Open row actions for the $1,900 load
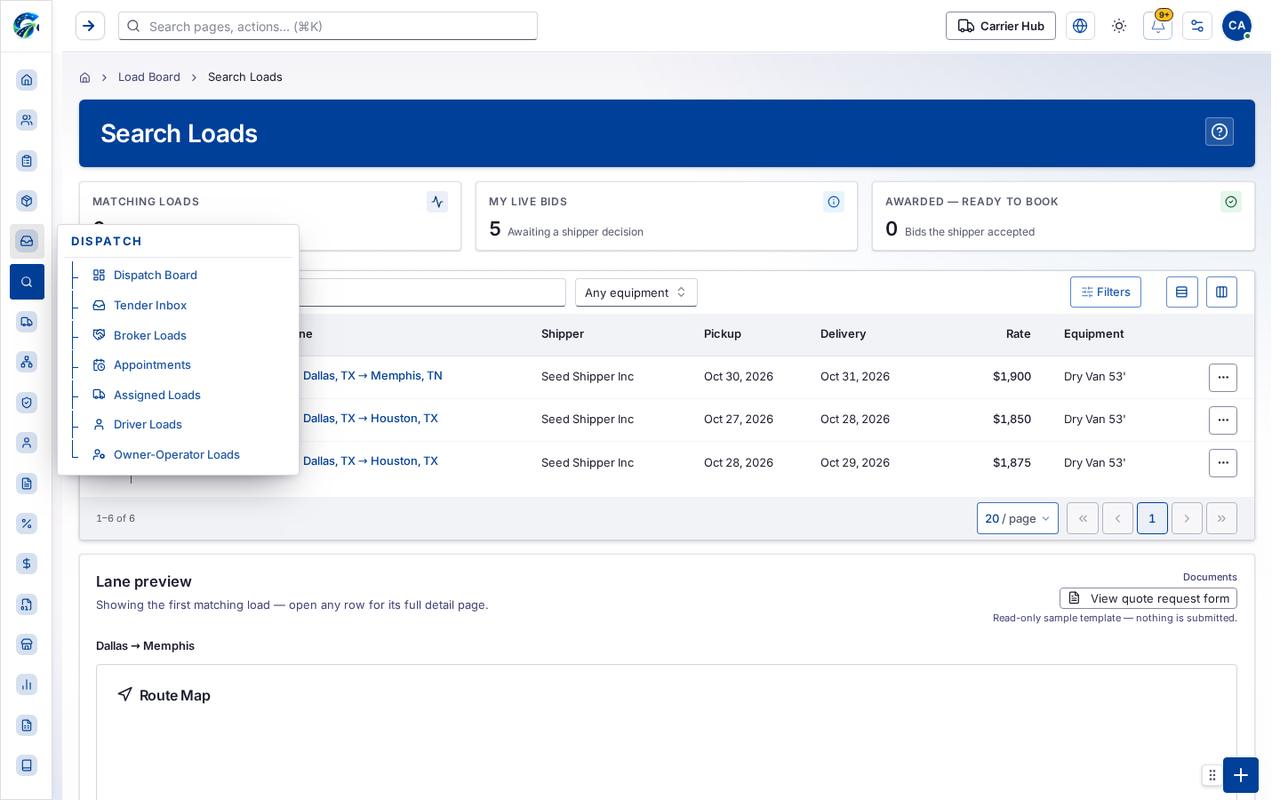This screenshot has width=1280, height=800. tap(1223, 377)
